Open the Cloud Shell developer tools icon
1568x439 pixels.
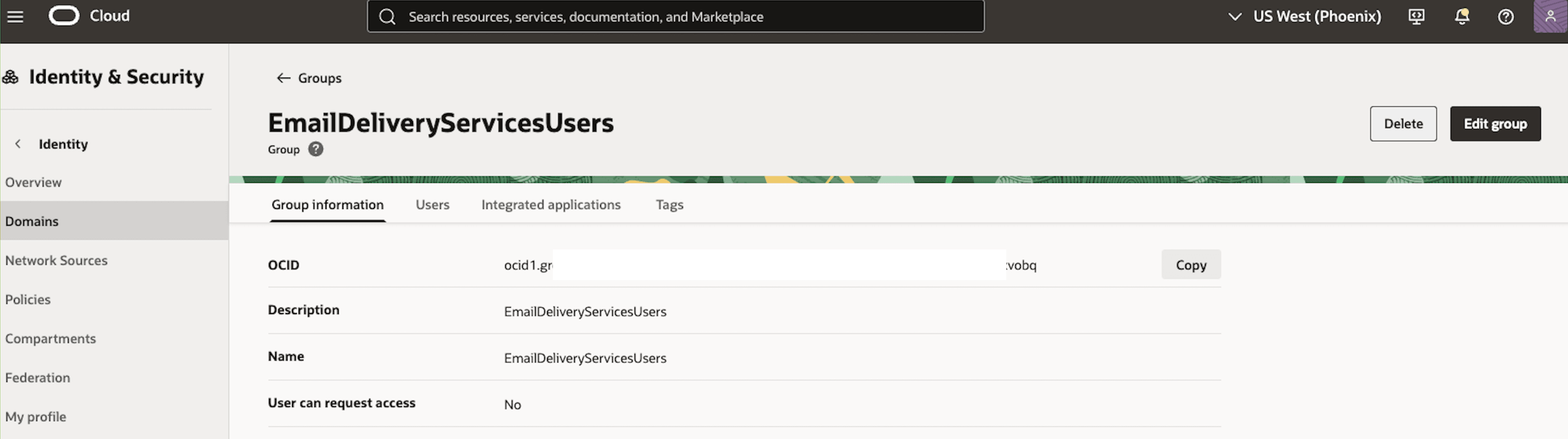[x=1417, y=16]
